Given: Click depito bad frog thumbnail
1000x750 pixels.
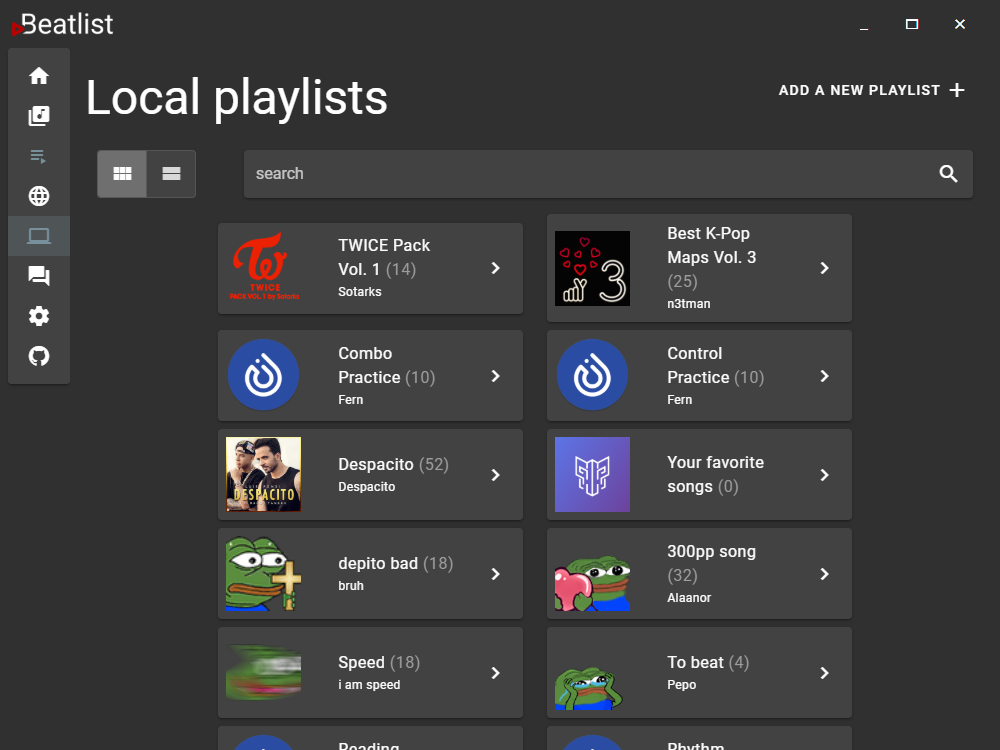Looking at the screenshot, I should (263, 573).
